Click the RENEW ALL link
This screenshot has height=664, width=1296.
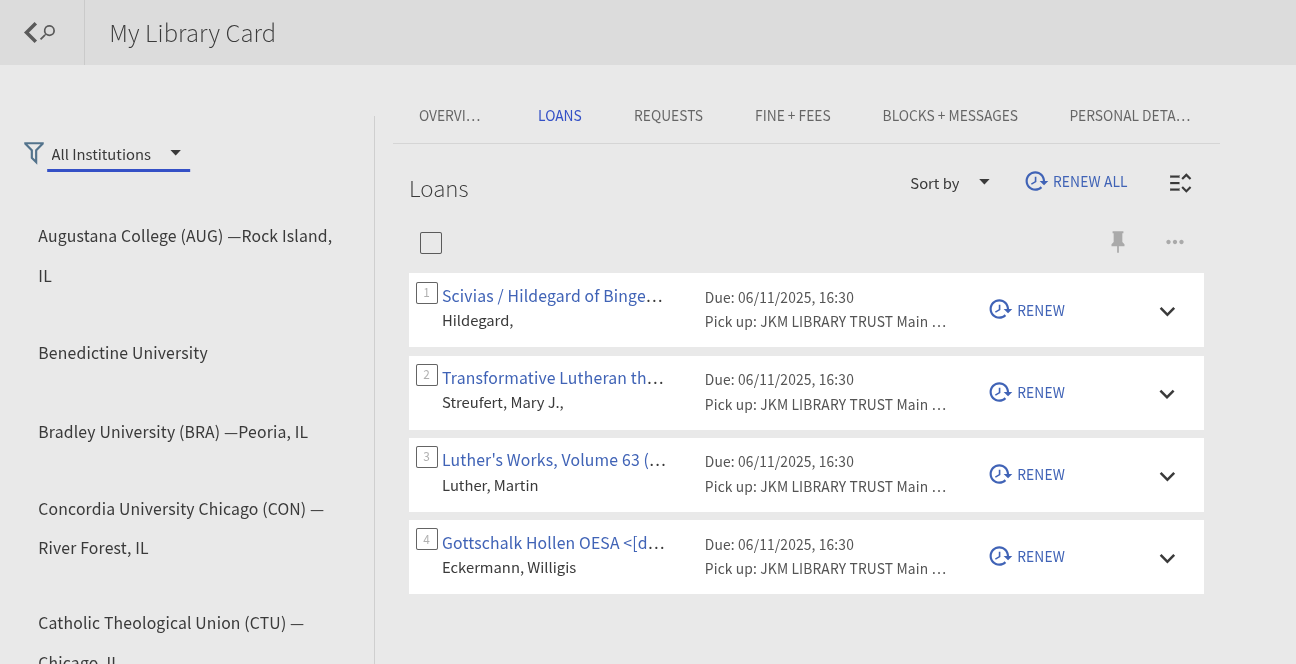coord(1090,181)
